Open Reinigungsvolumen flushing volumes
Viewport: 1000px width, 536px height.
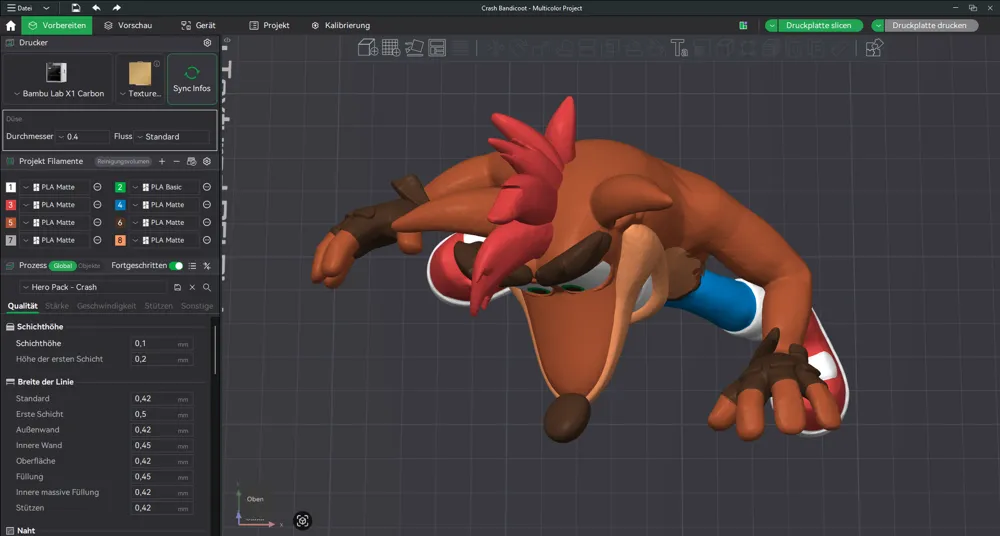124,161
